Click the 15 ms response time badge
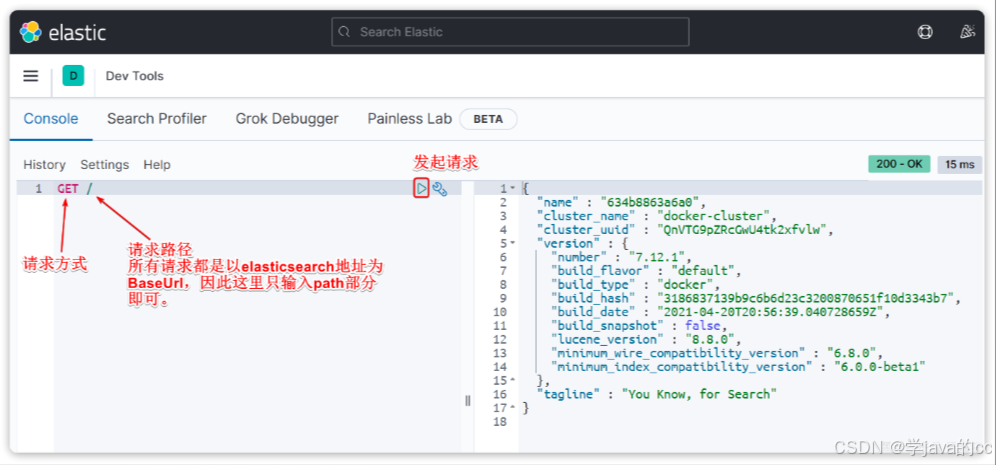Viewport: 996px width, 465px height. pyautogui.click(x=959, y=164)
